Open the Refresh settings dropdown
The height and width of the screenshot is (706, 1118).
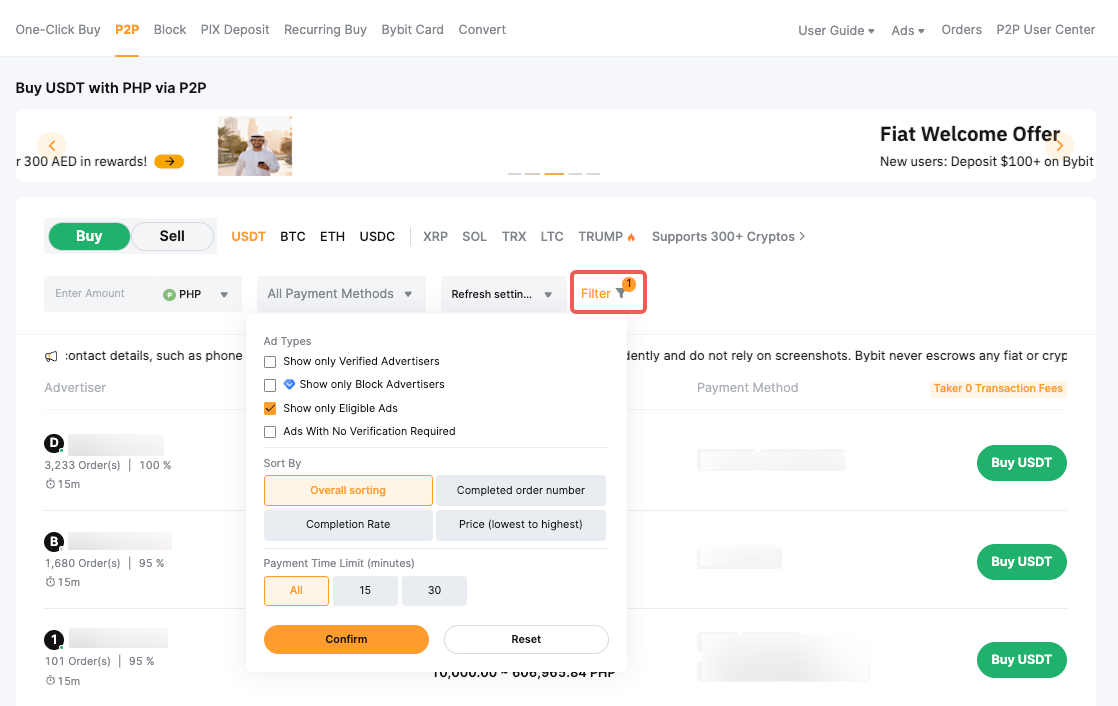502,294
